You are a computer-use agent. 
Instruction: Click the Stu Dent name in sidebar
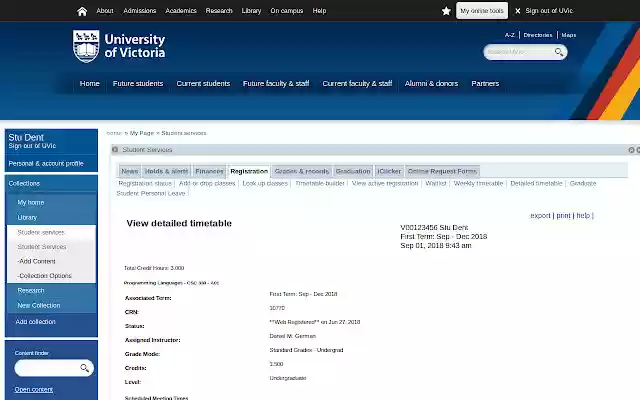coord(26,138)
